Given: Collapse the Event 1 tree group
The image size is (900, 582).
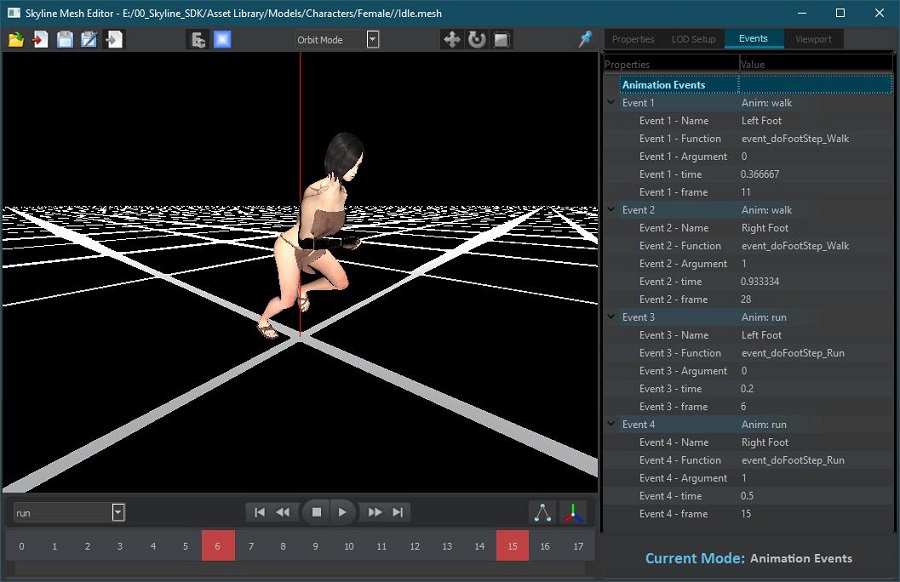Looking at the screenshot, I should click(611, 103).
